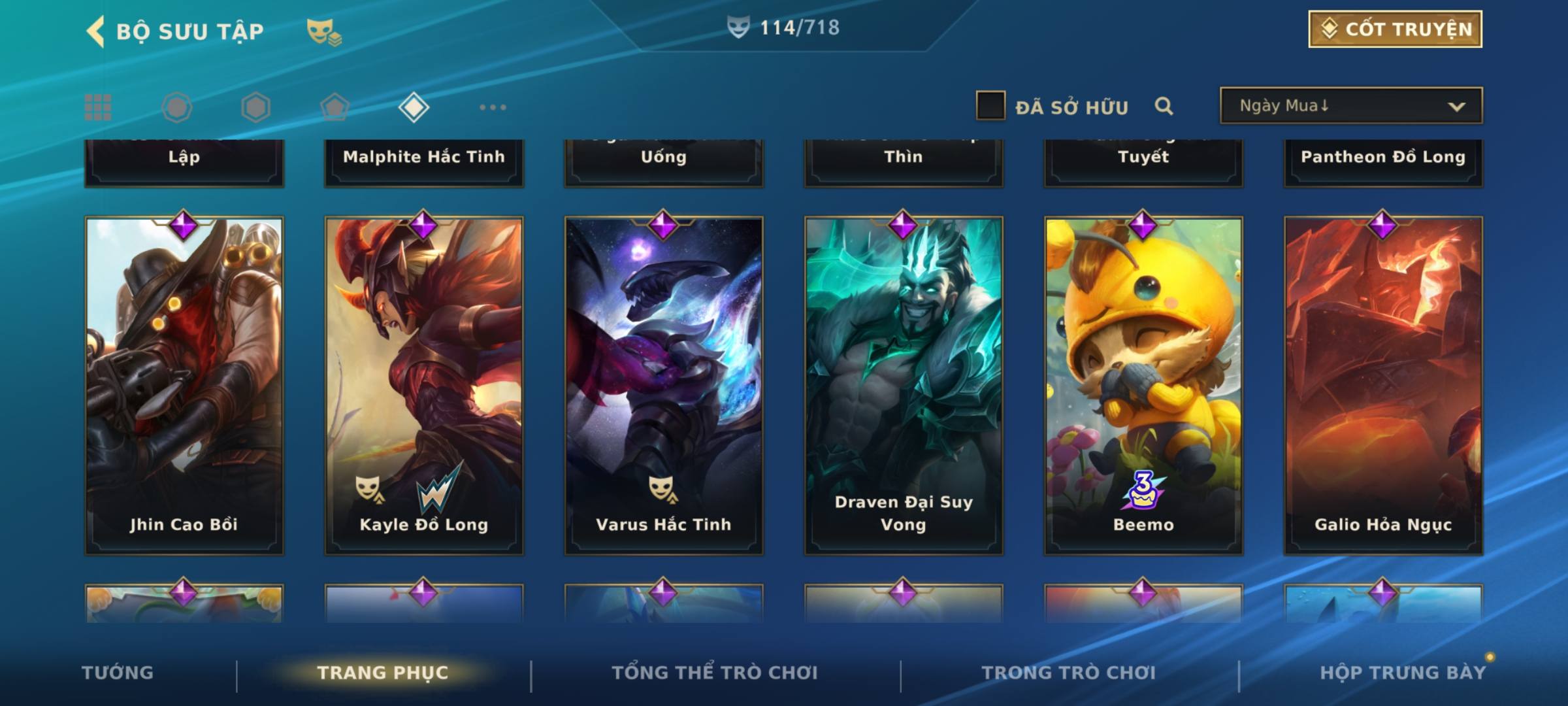Select the pentagon rarity filter icon
The width and height of the screenshot is (1568, 706).
click(x=335, y=107)
